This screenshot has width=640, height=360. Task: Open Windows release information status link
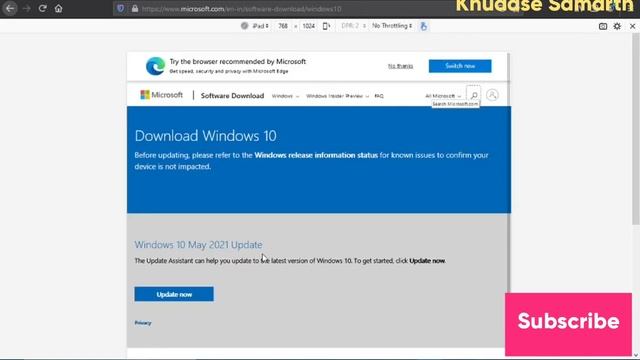(316, 155)
